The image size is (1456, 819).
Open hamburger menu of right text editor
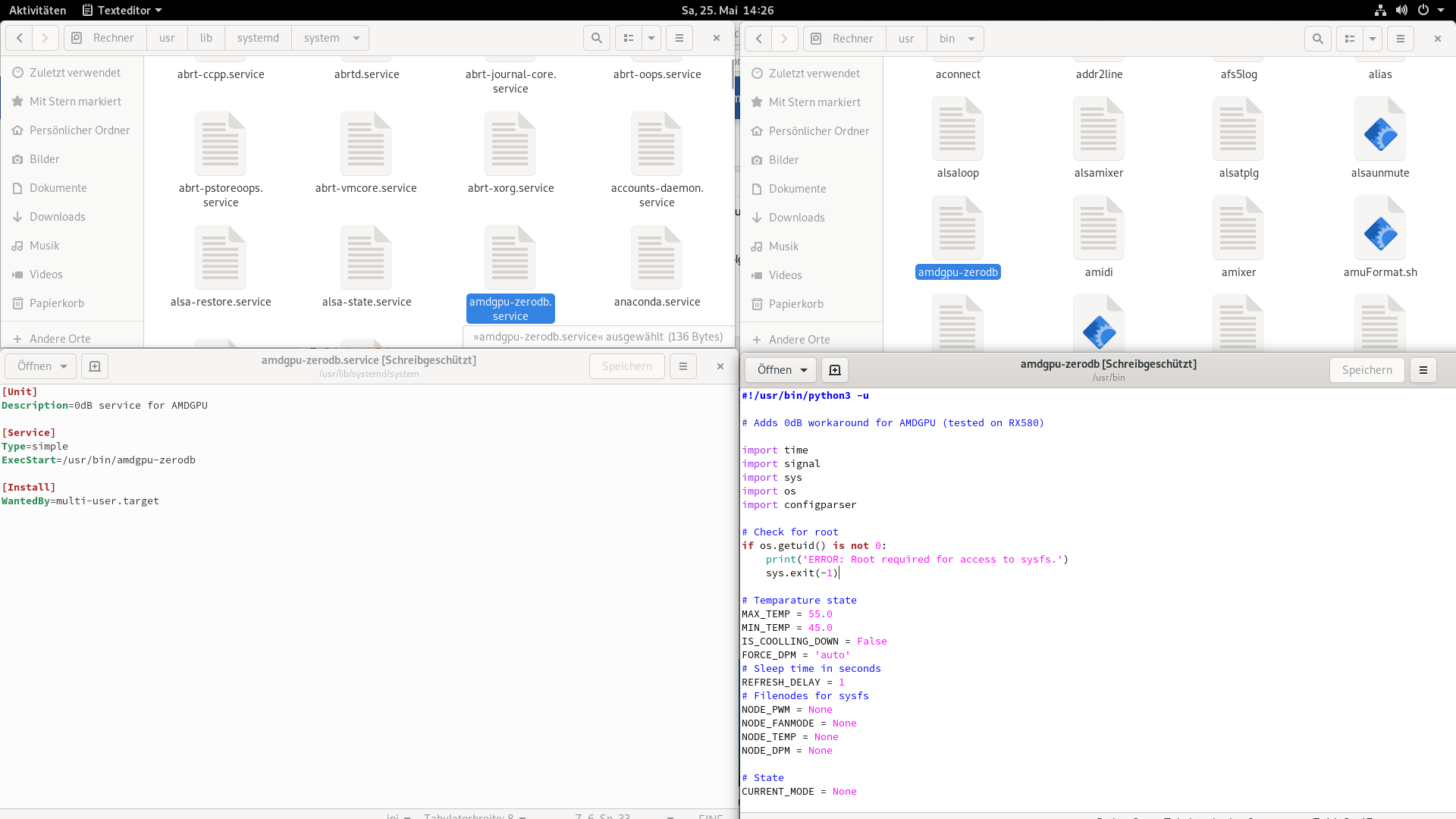tap(1423, 370)
